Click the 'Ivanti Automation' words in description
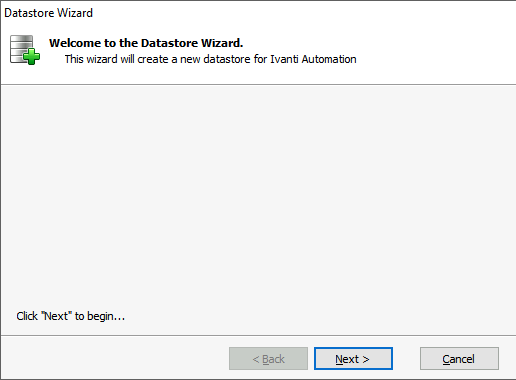Image resolution: width=516 pixels, height=380 pixels. (313, 59)
